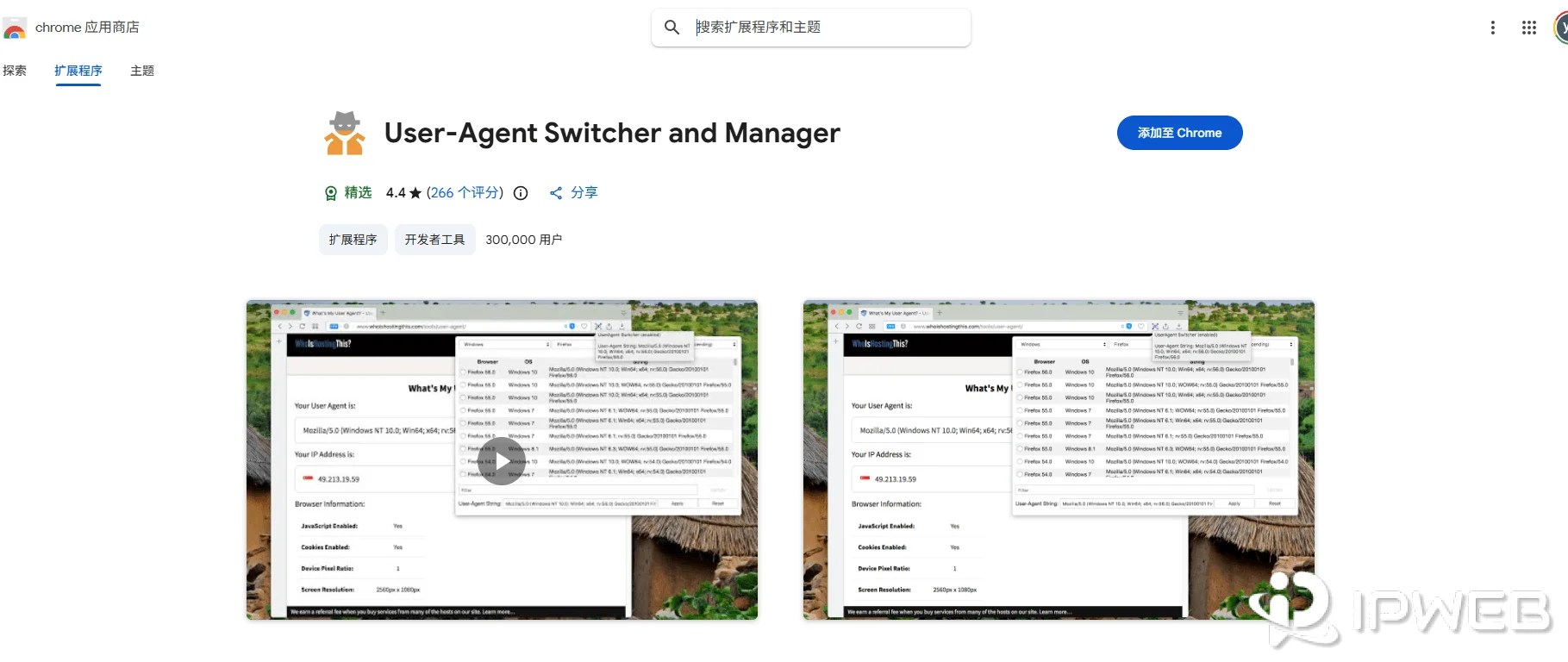Click the 开发者工具 category chip

tap(435, 240)
